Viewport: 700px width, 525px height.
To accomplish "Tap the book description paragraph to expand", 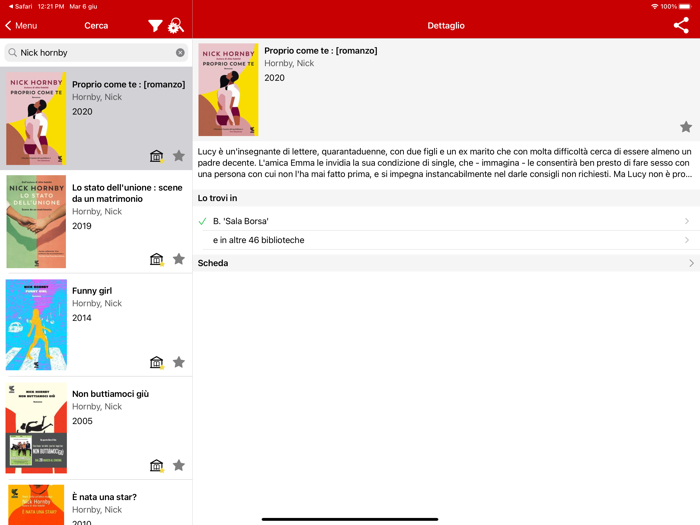I will point(445,162).
